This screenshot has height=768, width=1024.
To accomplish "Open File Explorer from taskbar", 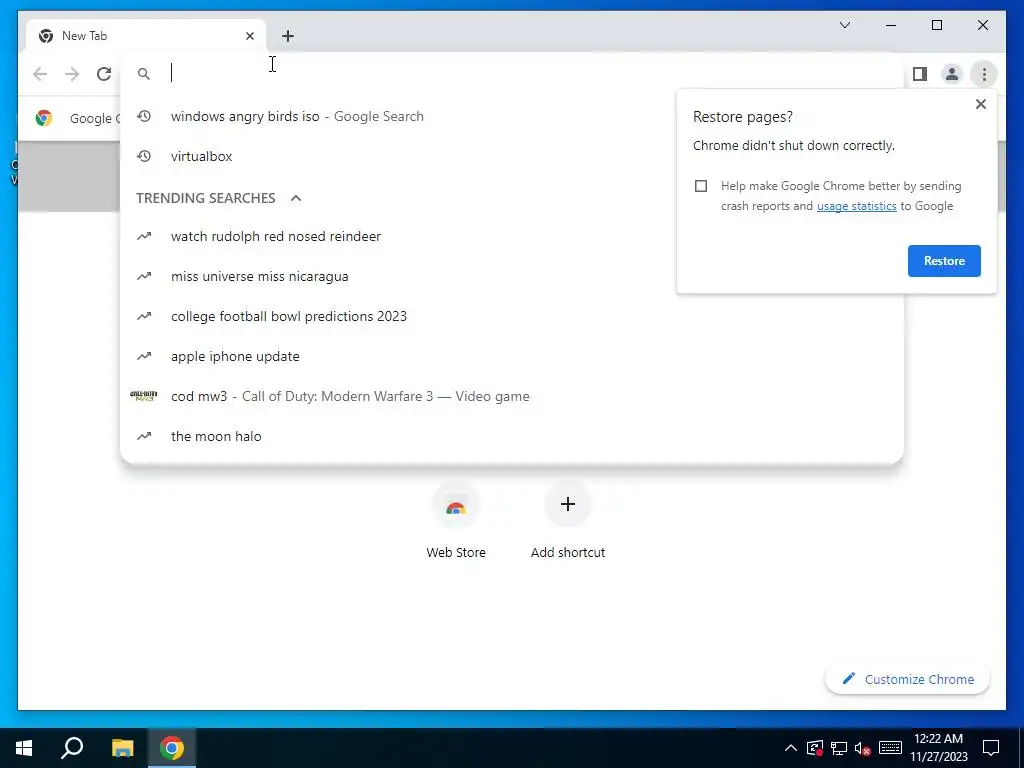I will pyautogui.click(x=122, y=748).
